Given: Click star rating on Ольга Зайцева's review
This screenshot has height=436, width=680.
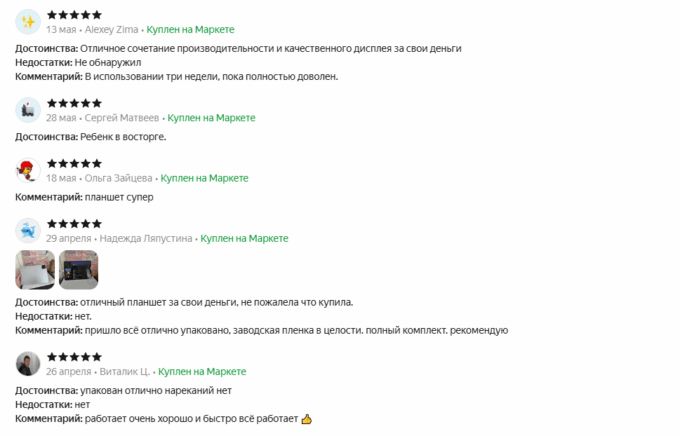Looking at the screenshot, I should click(74, 164).
